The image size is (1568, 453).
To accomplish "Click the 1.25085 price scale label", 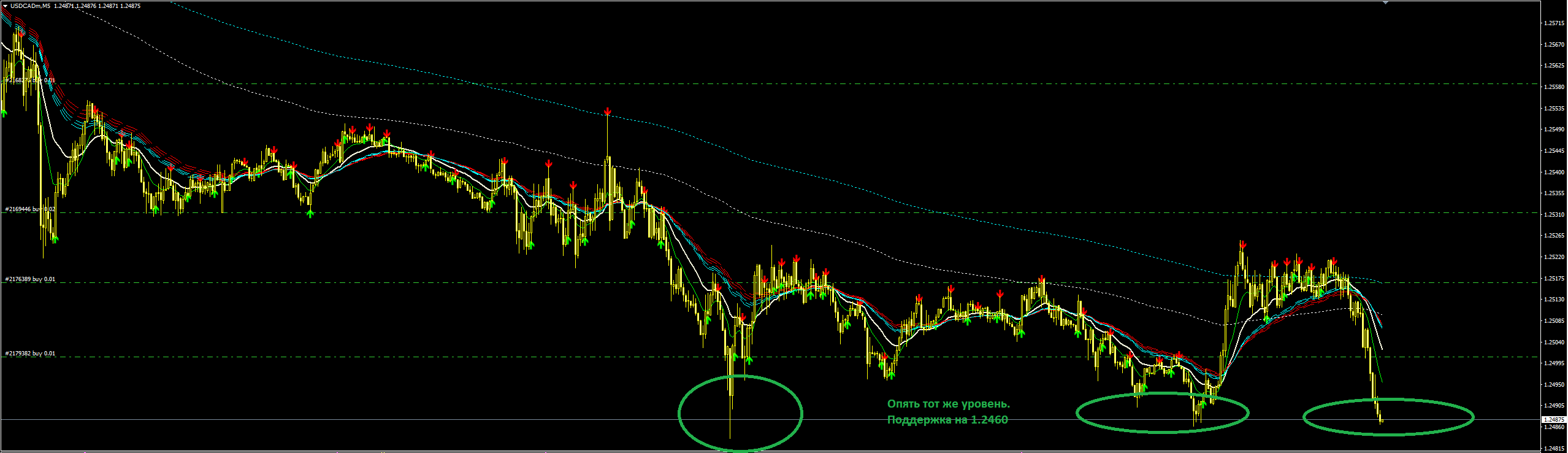I will [1553, 321].
